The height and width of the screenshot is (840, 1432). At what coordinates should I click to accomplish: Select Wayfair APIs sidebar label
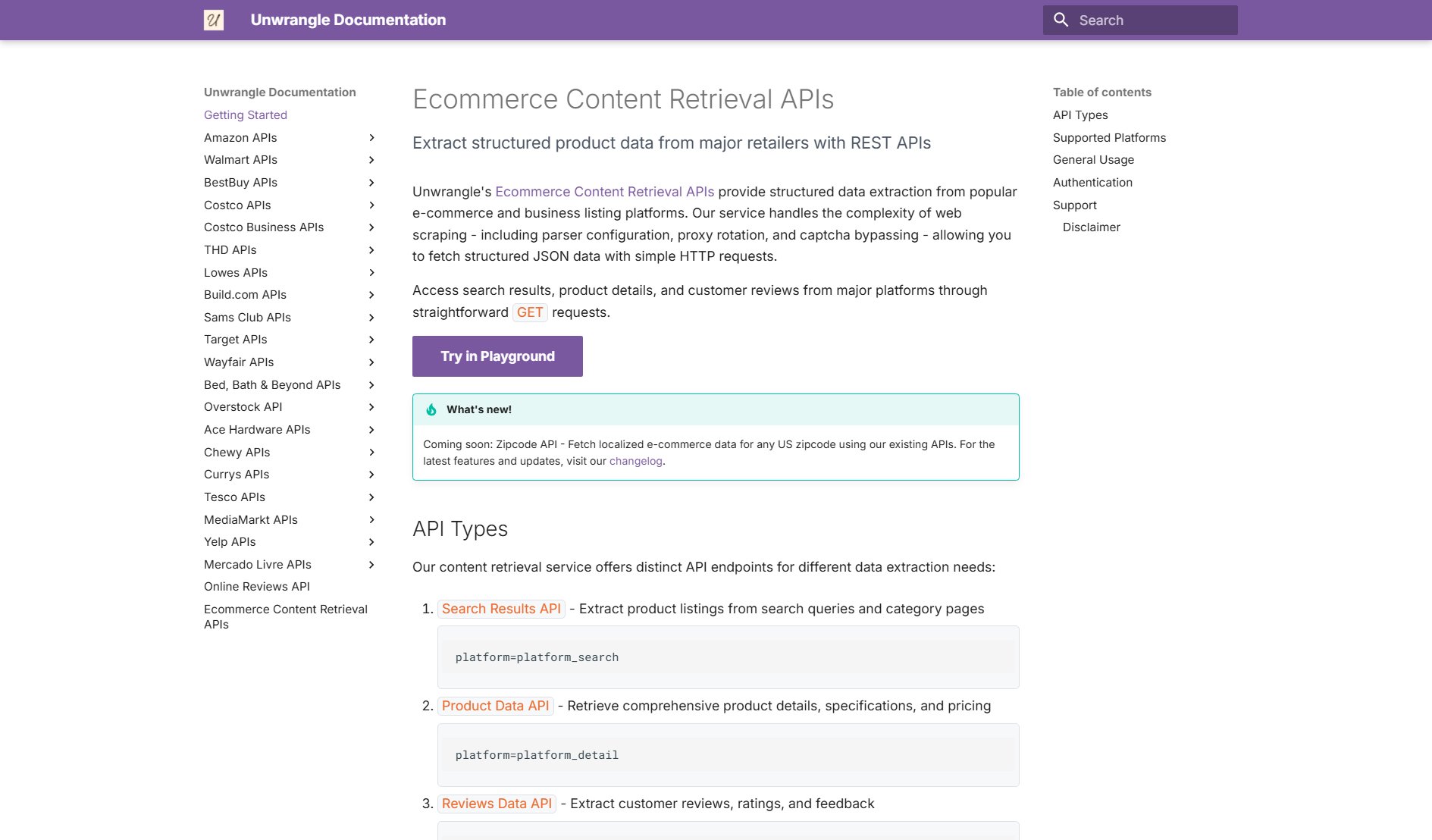click(239, 362)
